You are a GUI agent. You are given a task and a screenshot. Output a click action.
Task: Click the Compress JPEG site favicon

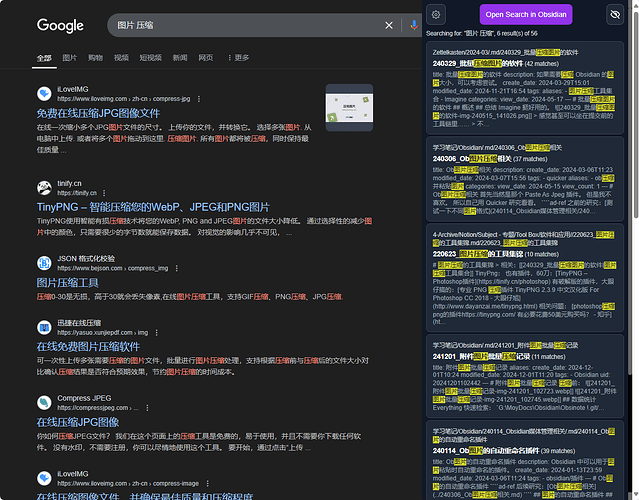click(x=44, y=403)
